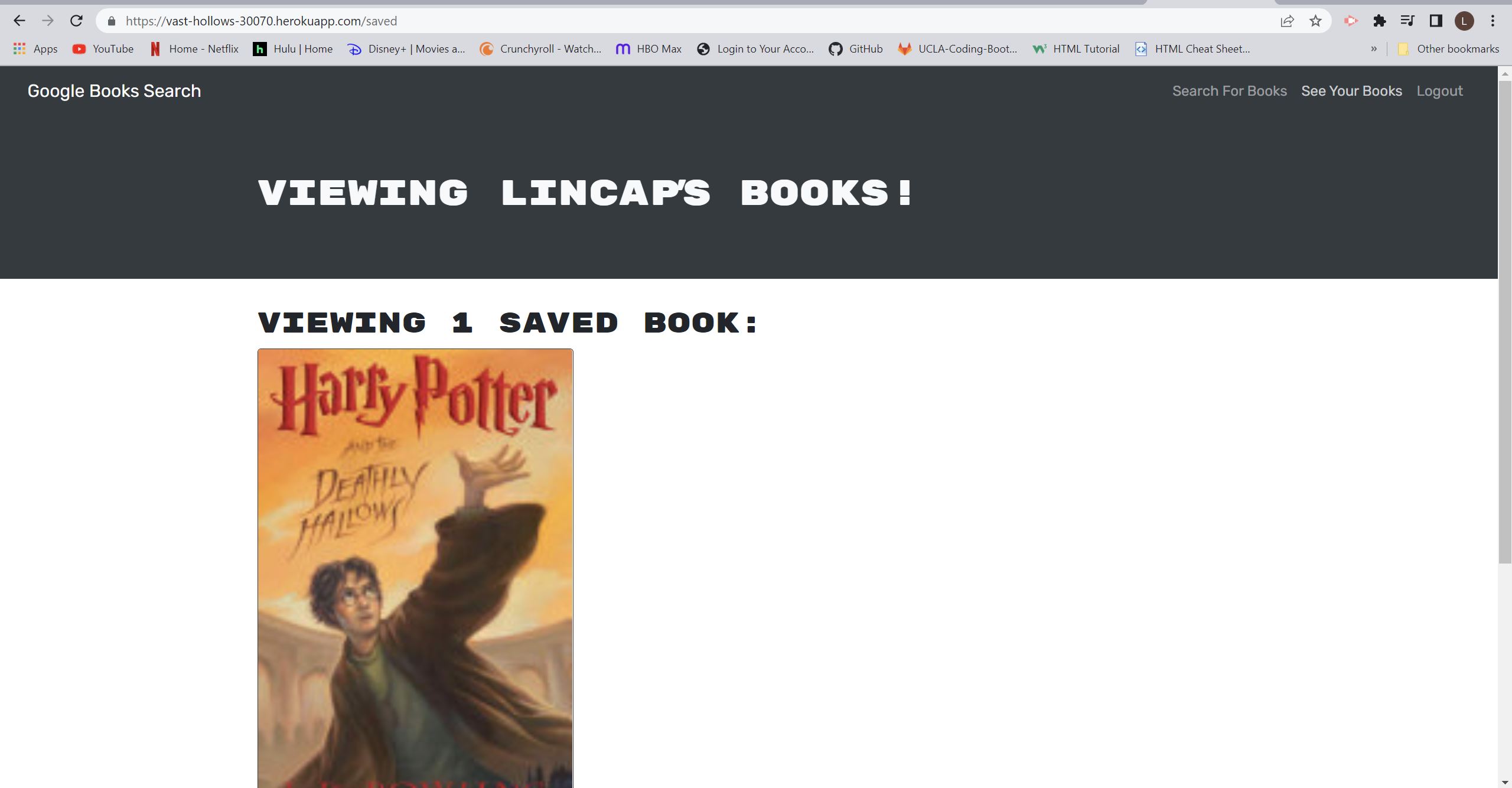Click the Google Books Search brand link
The height and width of the screenshot is (788, 1512).
point(114,91)
